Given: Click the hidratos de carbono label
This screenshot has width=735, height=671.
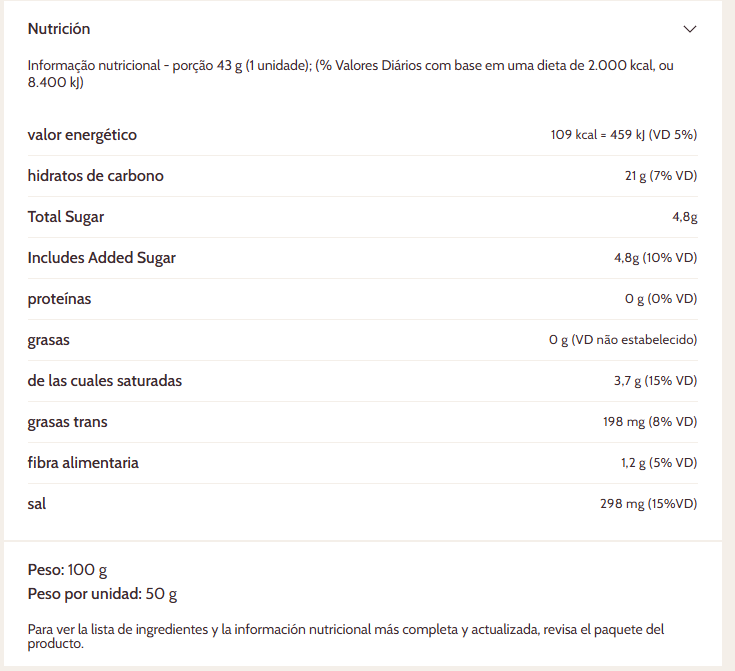Looking at the screenshot, I should click(95, 176).
